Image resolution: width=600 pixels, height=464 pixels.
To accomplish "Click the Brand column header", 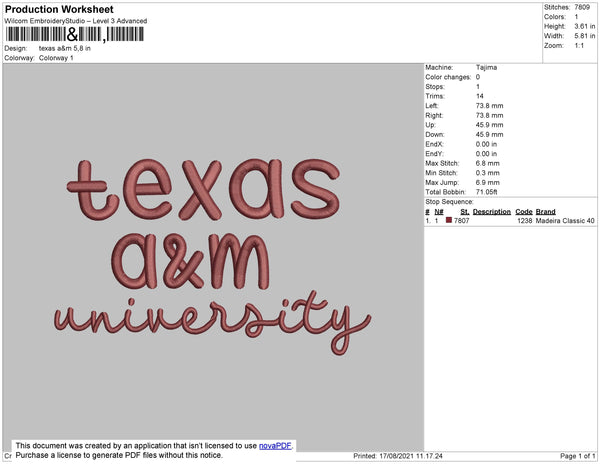I will click(x=545, y=212).
